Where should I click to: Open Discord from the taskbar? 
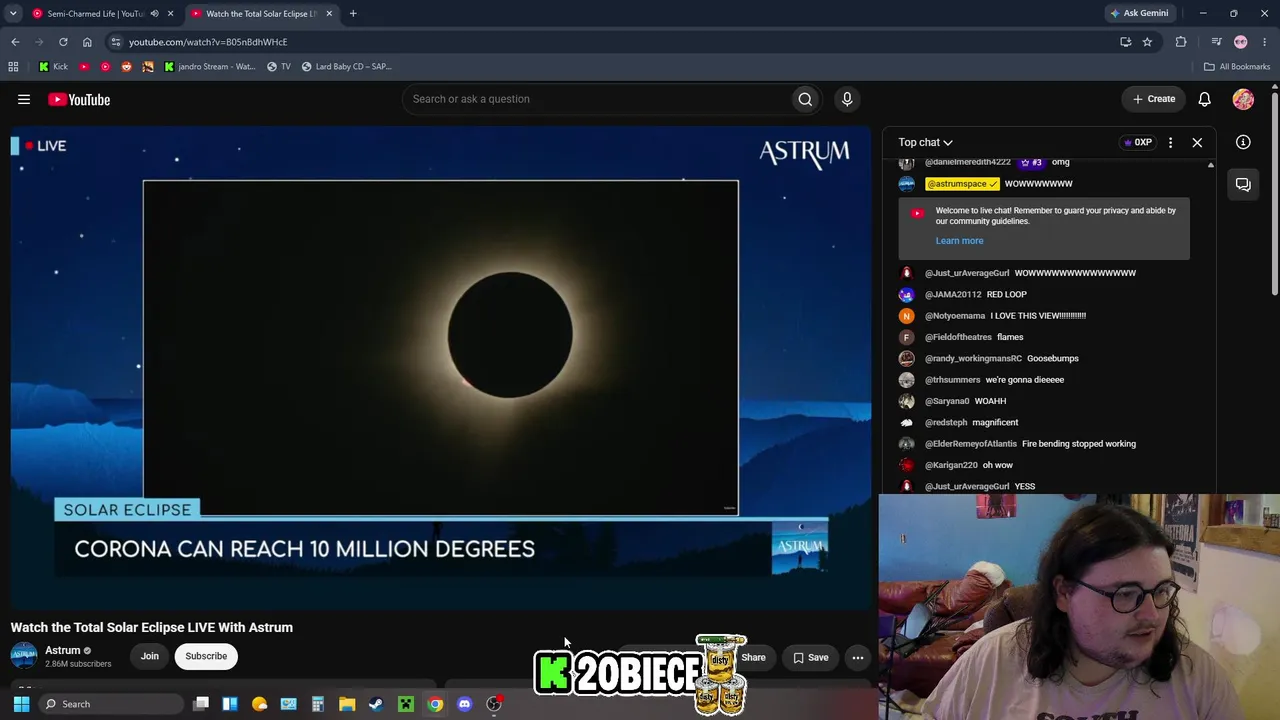click(464, 704)
